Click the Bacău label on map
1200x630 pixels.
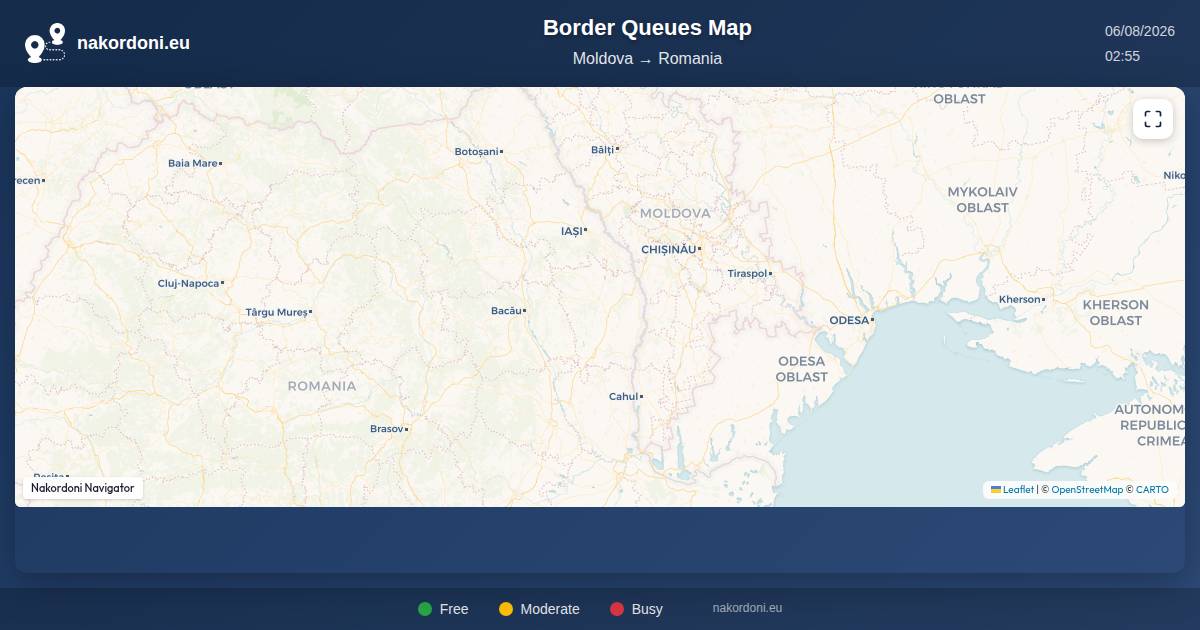(x=506, y=311)
